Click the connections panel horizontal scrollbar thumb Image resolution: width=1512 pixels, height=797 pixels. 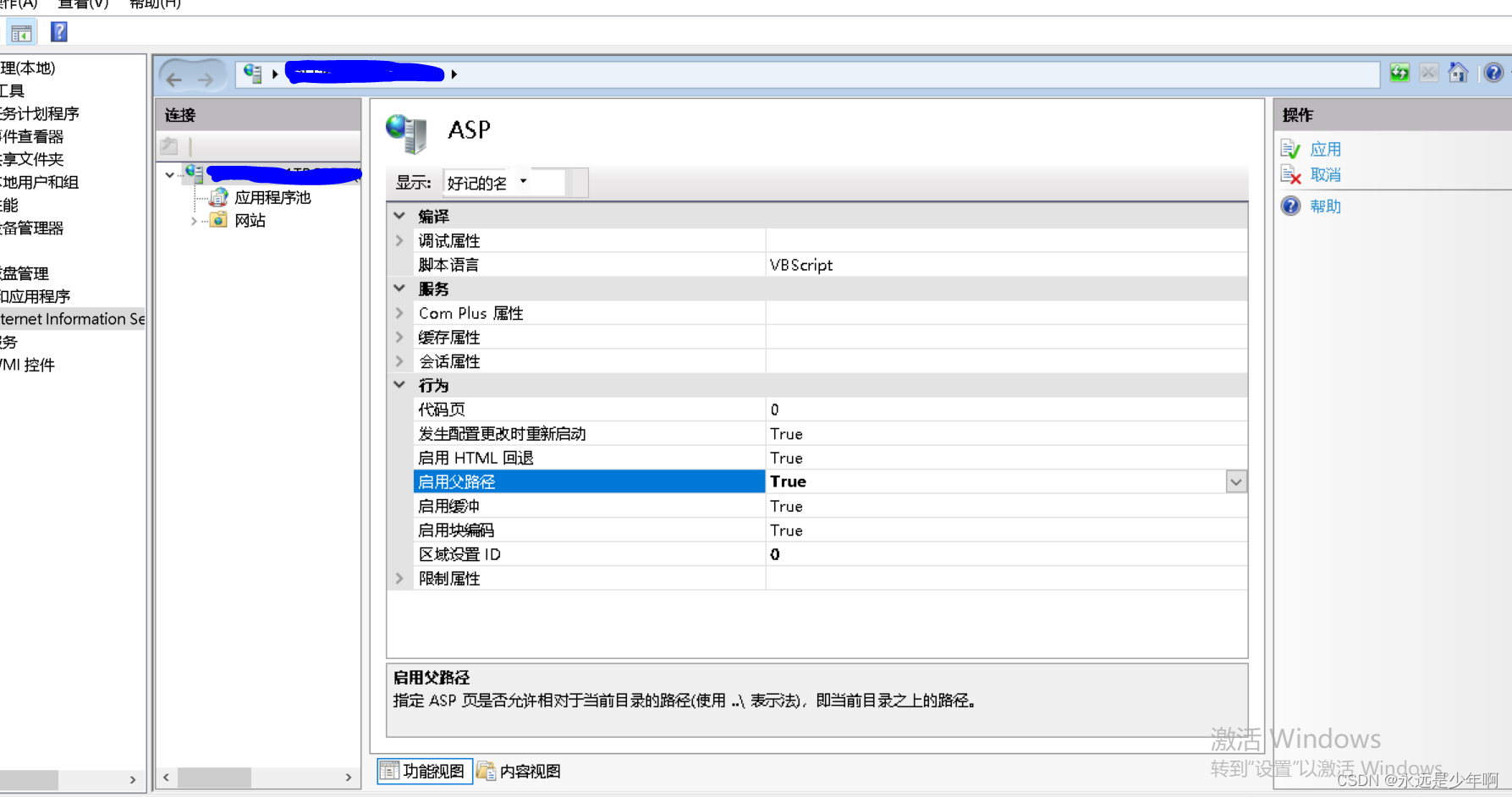(x=214, y=777)
